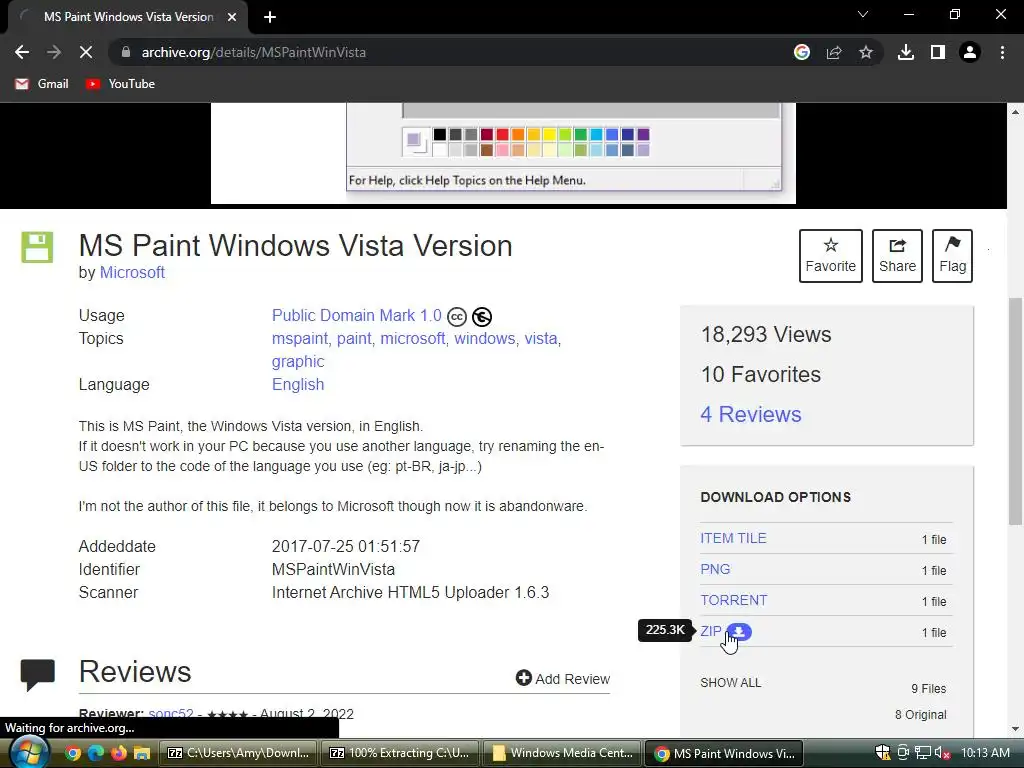Open the Microsoft author link
This screenshot has width=1024, height=768.
tap(132, 272)
